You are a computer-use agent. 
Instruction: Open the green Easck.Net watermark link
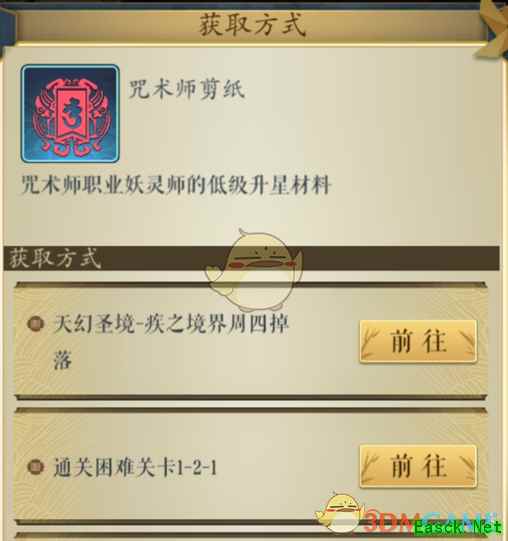457,528
